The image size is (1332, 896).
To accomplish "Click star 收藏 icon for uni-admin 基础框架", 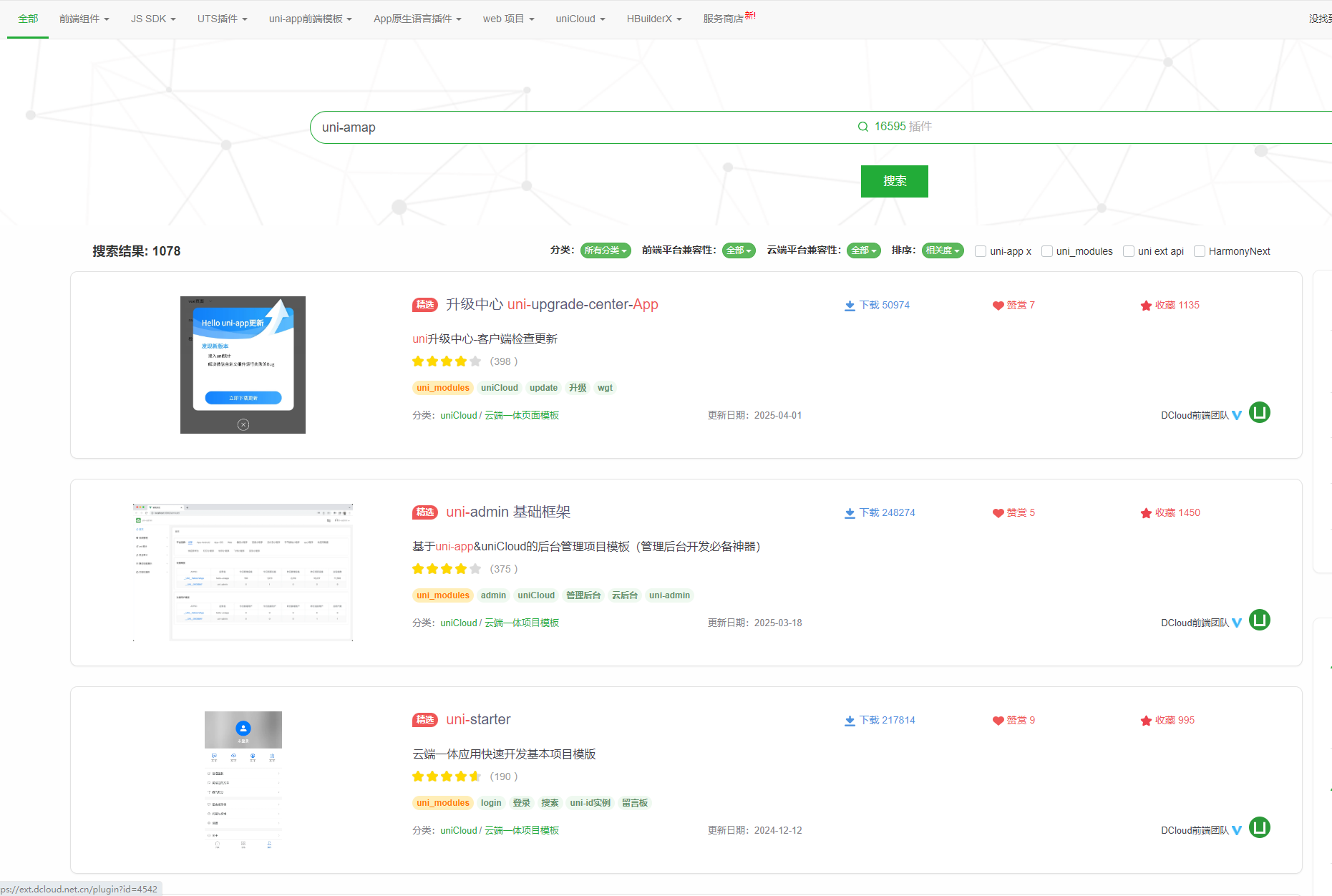I will 1146,513.
